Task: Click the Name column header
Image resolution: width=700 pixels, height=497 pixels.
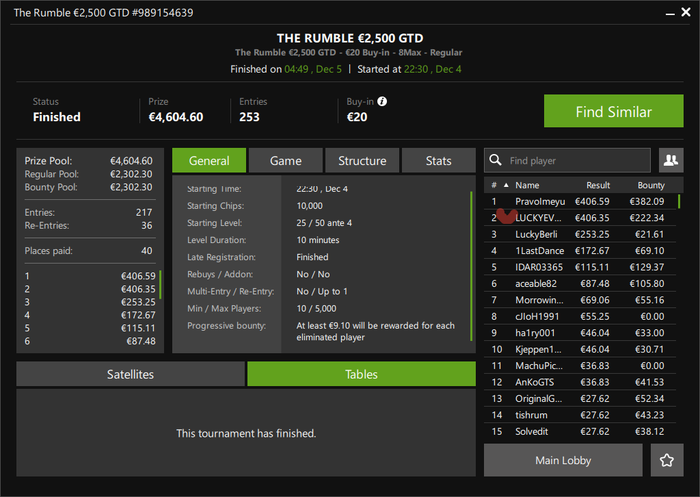Action: pos(527,185)
